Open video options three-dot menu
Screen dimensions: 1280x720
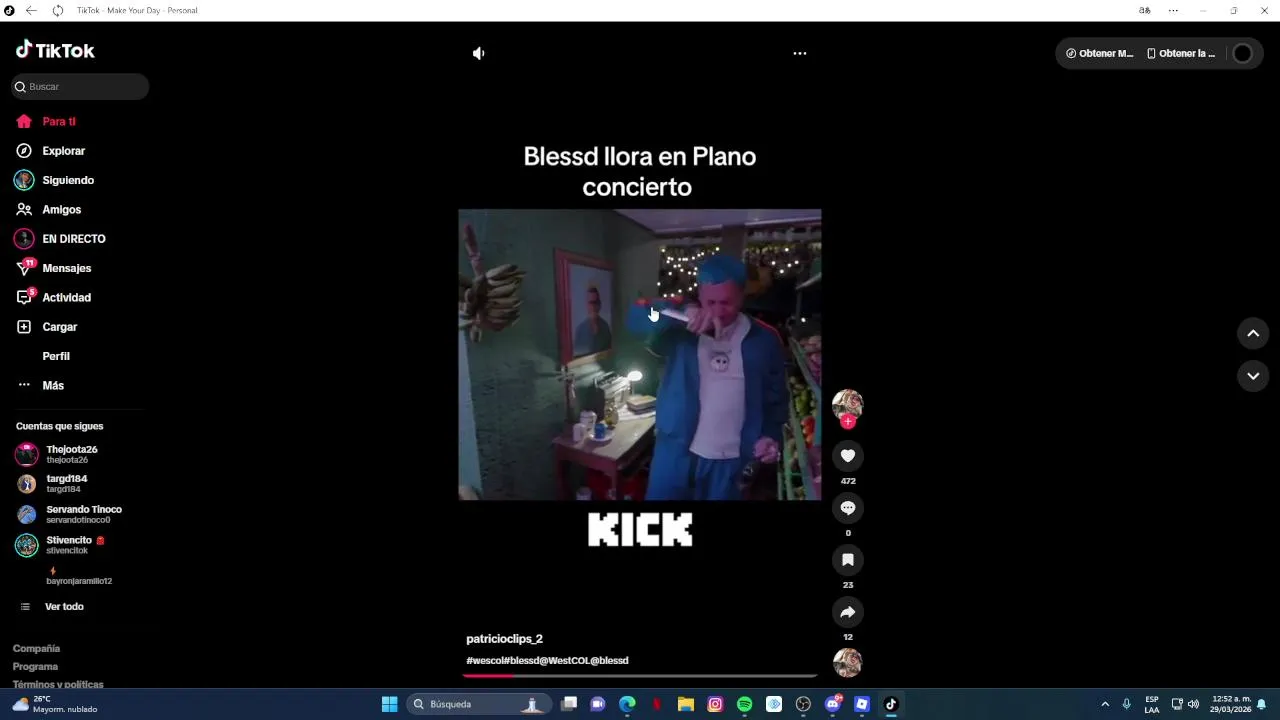(800, 53)
